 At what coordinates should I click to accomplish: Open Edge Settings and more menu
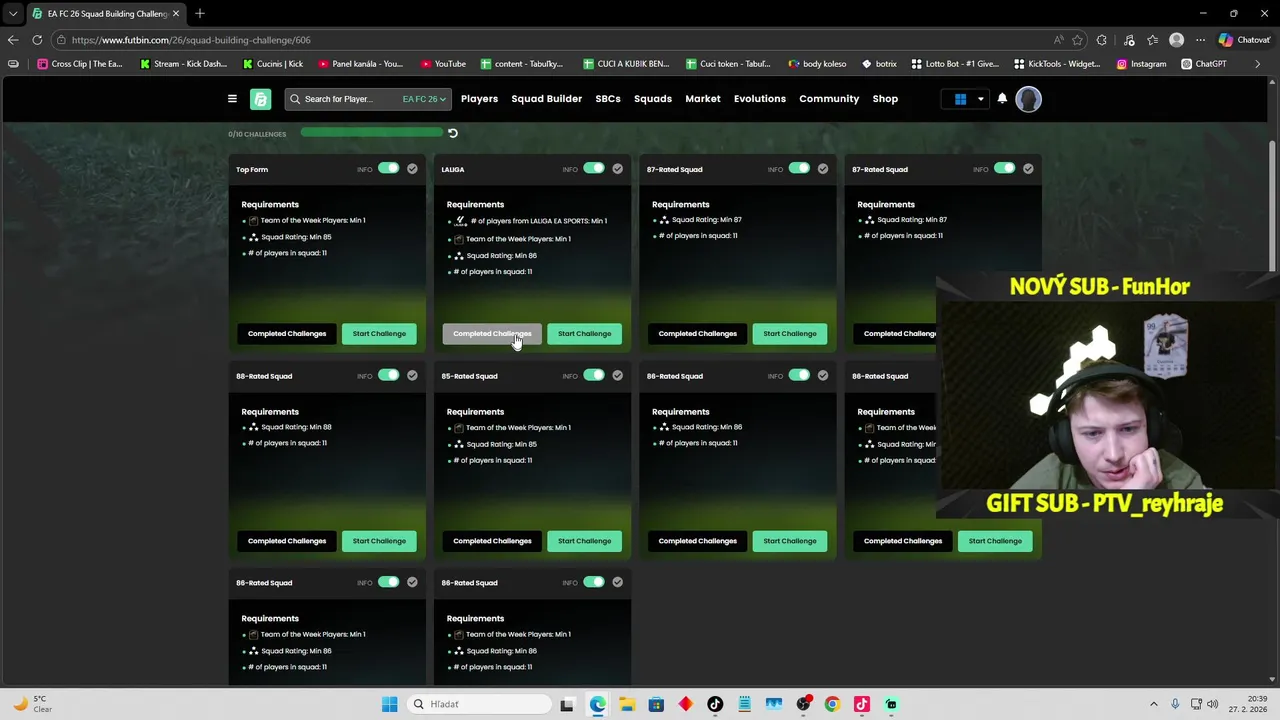pyautogui.click(x=1200, y=40)
